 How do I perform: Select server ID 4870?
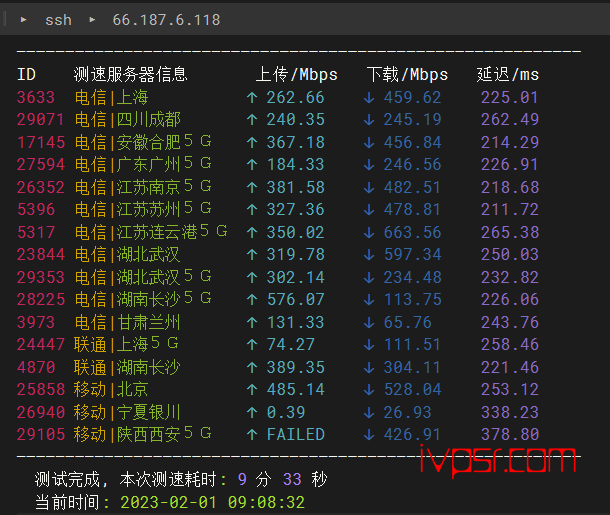pyautogui.click(x=36, y=367)
